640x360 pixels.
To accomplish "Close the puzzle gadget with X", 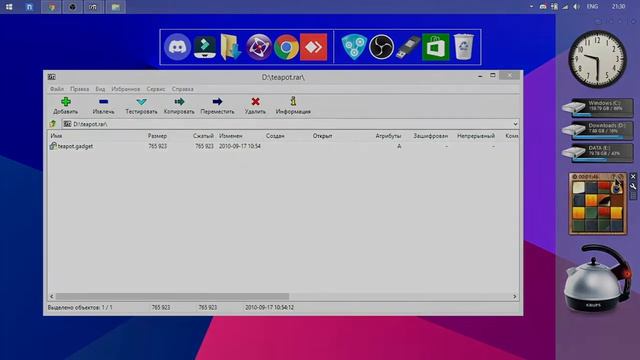I will (633, 177).
